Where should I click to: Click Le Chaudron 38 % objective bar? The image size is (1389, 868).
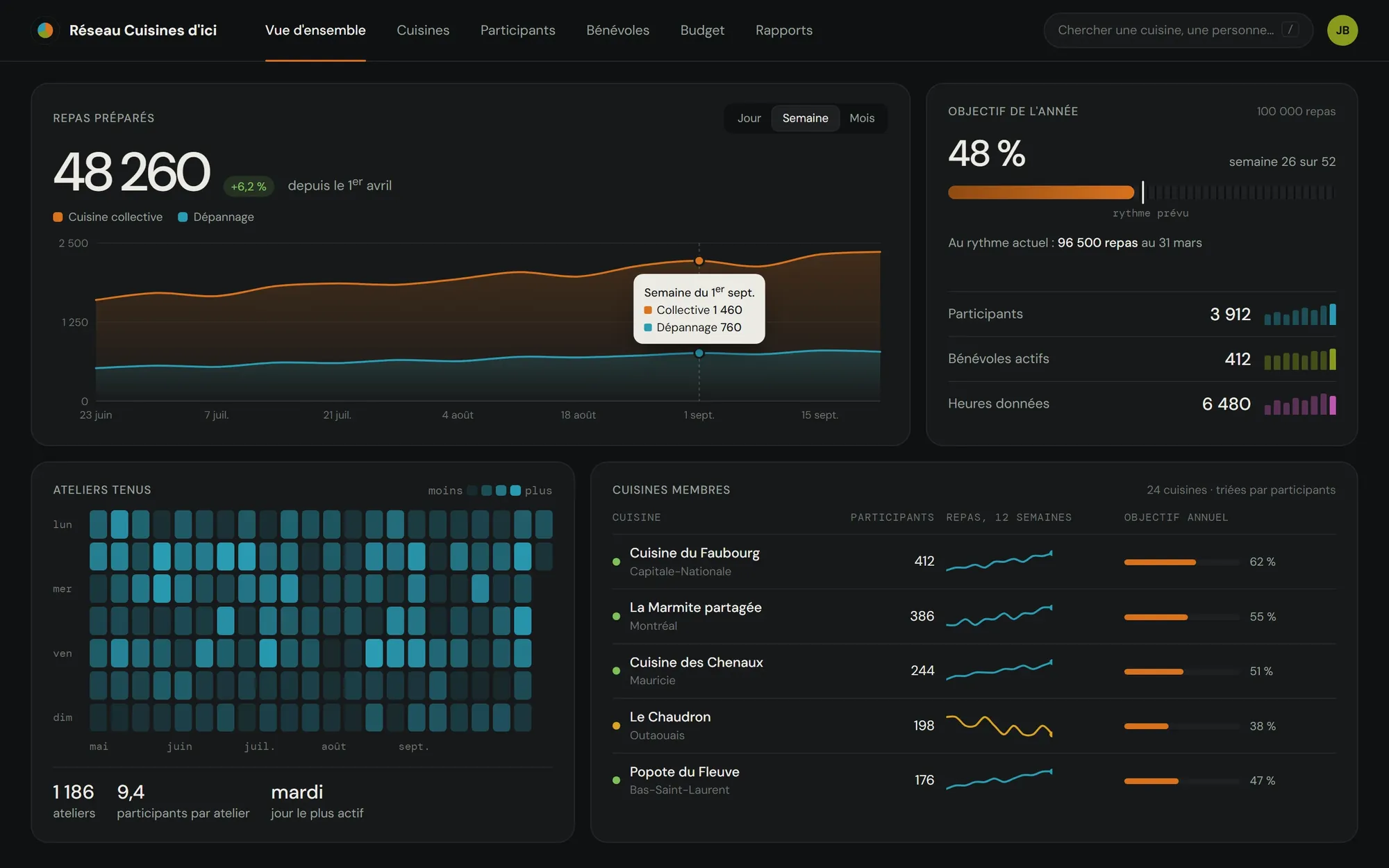click(x=1181, y=726)
